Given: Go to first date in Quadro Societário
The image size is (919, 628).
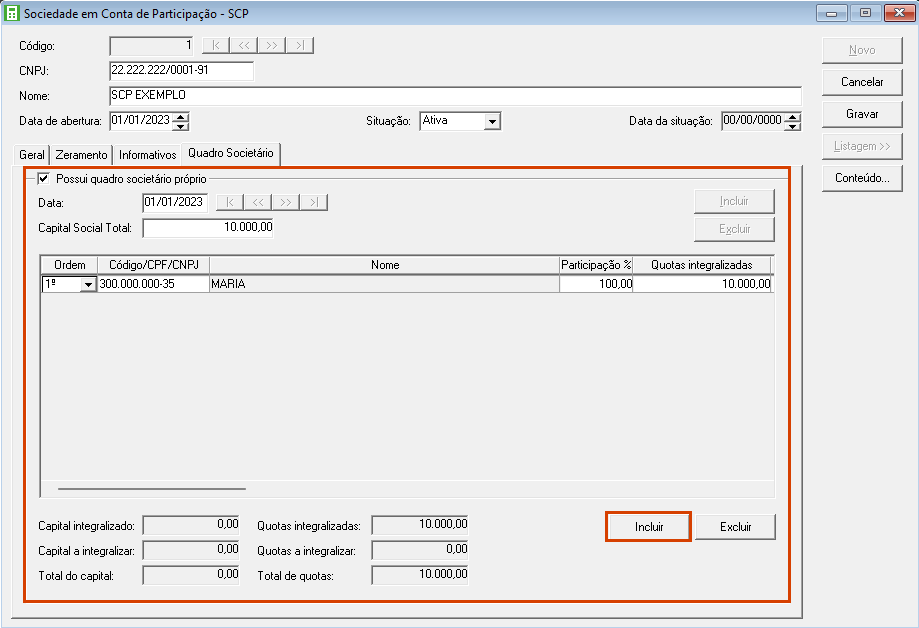Looking at the screenshot, I should tap(229, 203).
